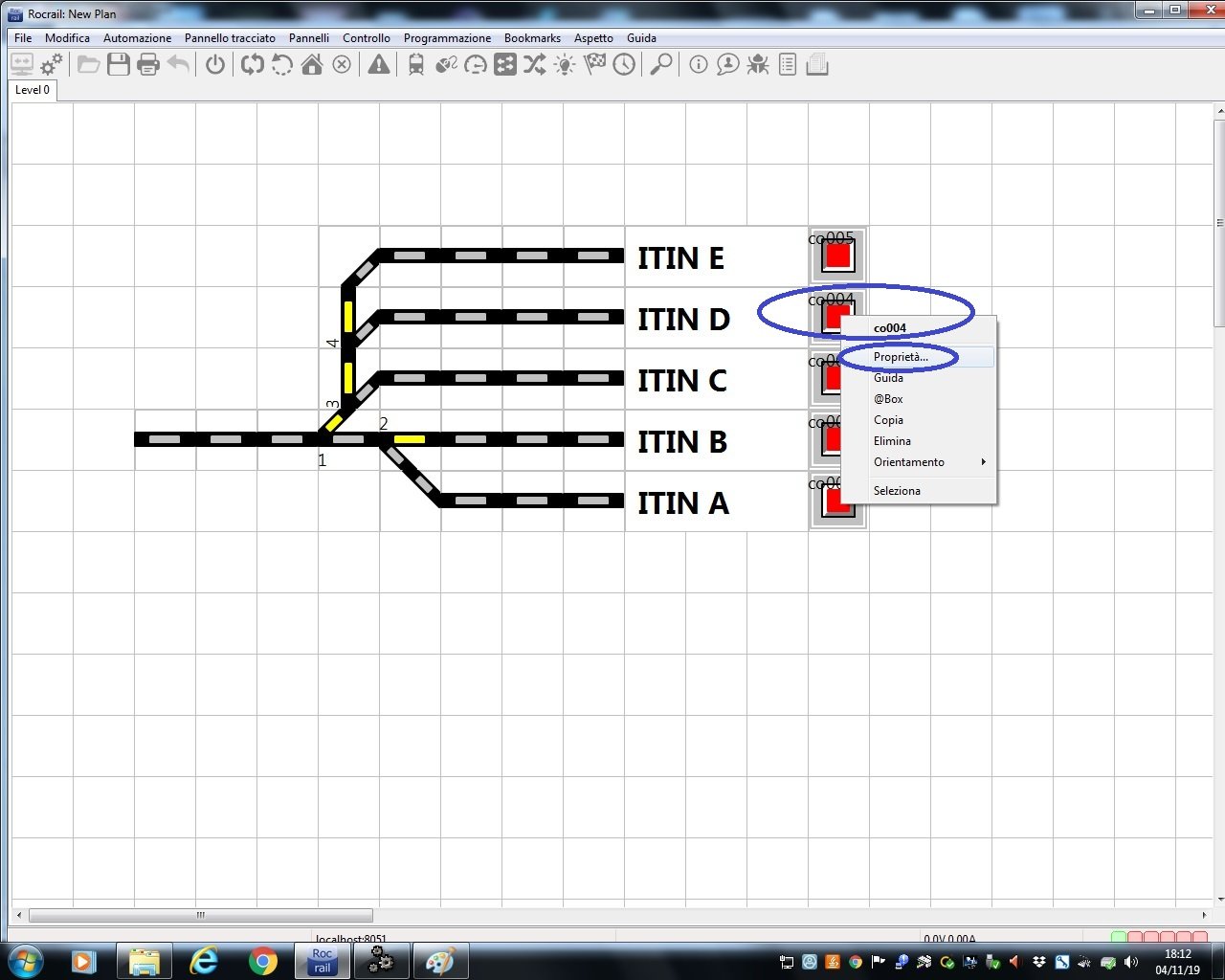
Task: Open the locomotive icon in toolbar
Action: (x=416, y=65)
